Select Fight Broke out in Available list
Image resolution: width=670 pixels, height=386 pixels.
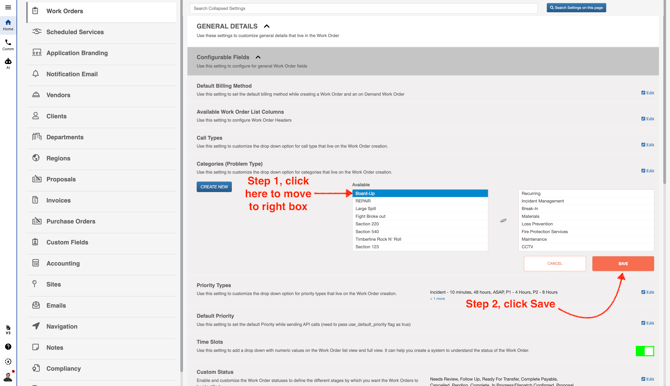pyautogui.click(x=420, y=216)
